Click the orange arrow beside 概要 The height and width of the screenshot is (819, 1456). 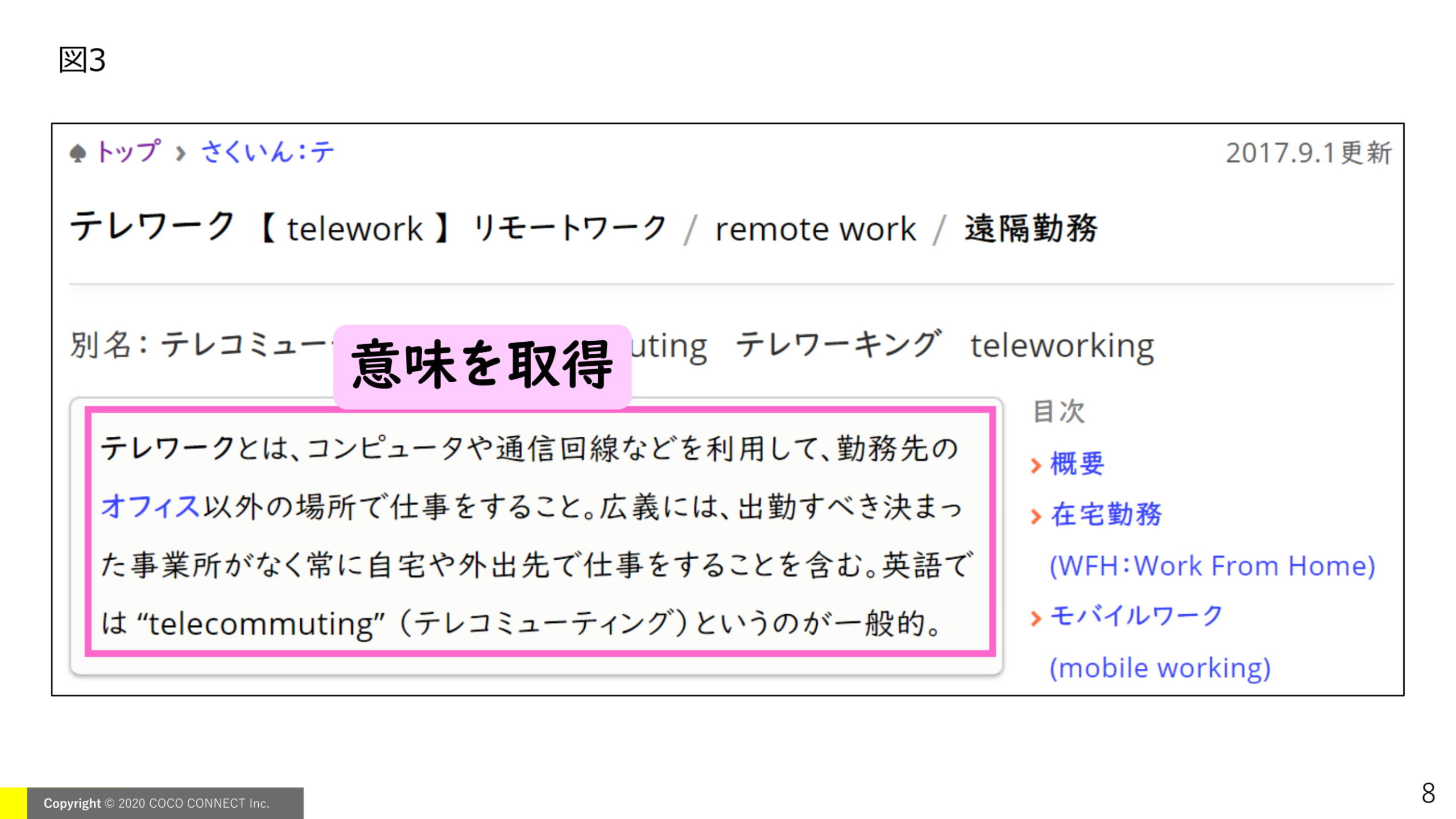coord(1036,466)
